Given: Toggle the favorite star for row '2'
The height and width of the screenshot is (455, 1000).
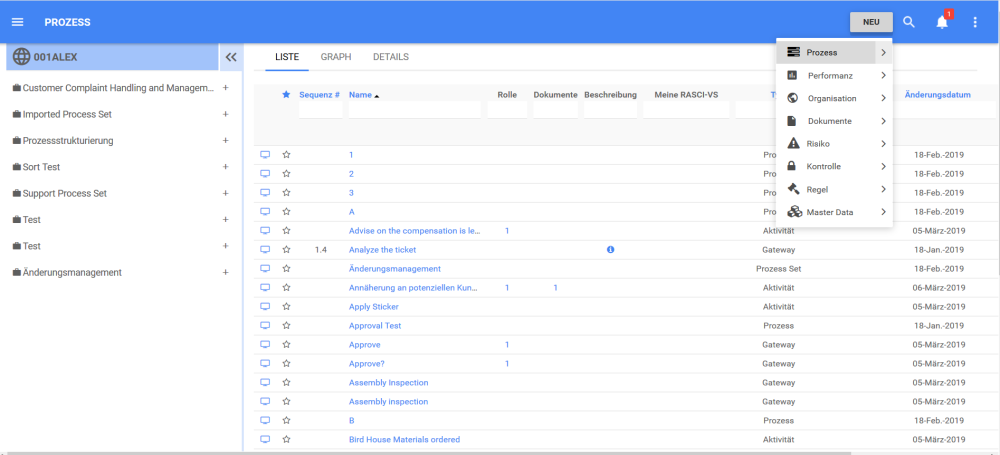Looking at the screenshot, I should 286,174.
